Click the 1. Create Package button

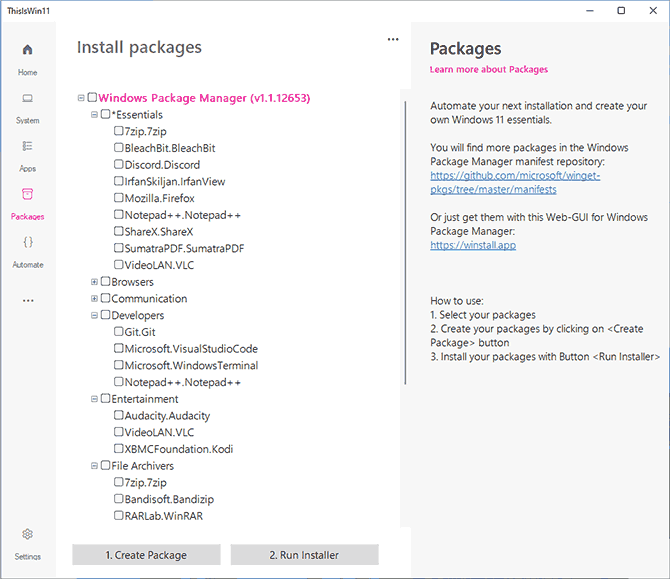146,555
